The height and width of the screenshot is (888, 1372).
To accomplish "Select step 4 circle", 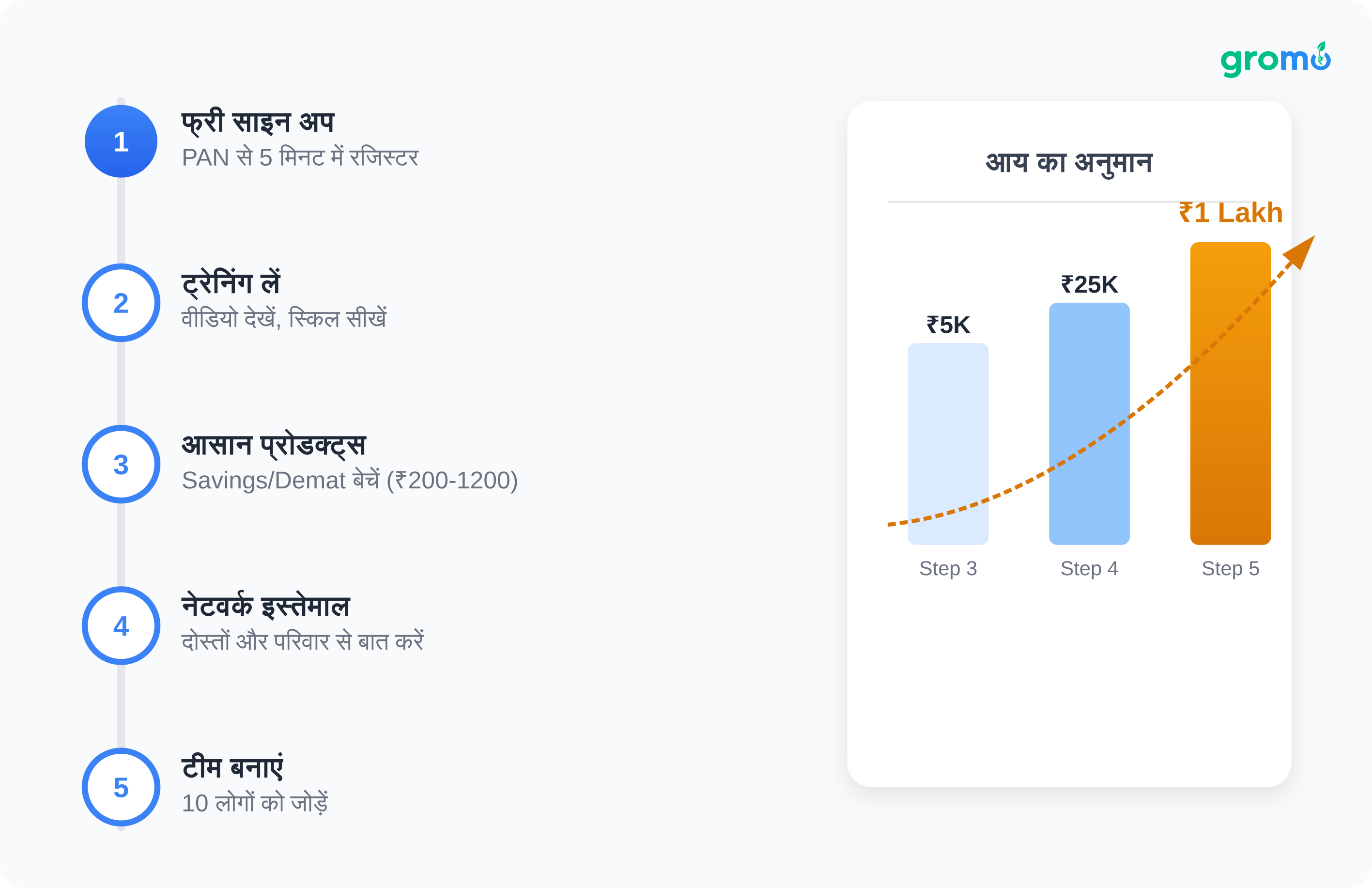I will point(121,625).
